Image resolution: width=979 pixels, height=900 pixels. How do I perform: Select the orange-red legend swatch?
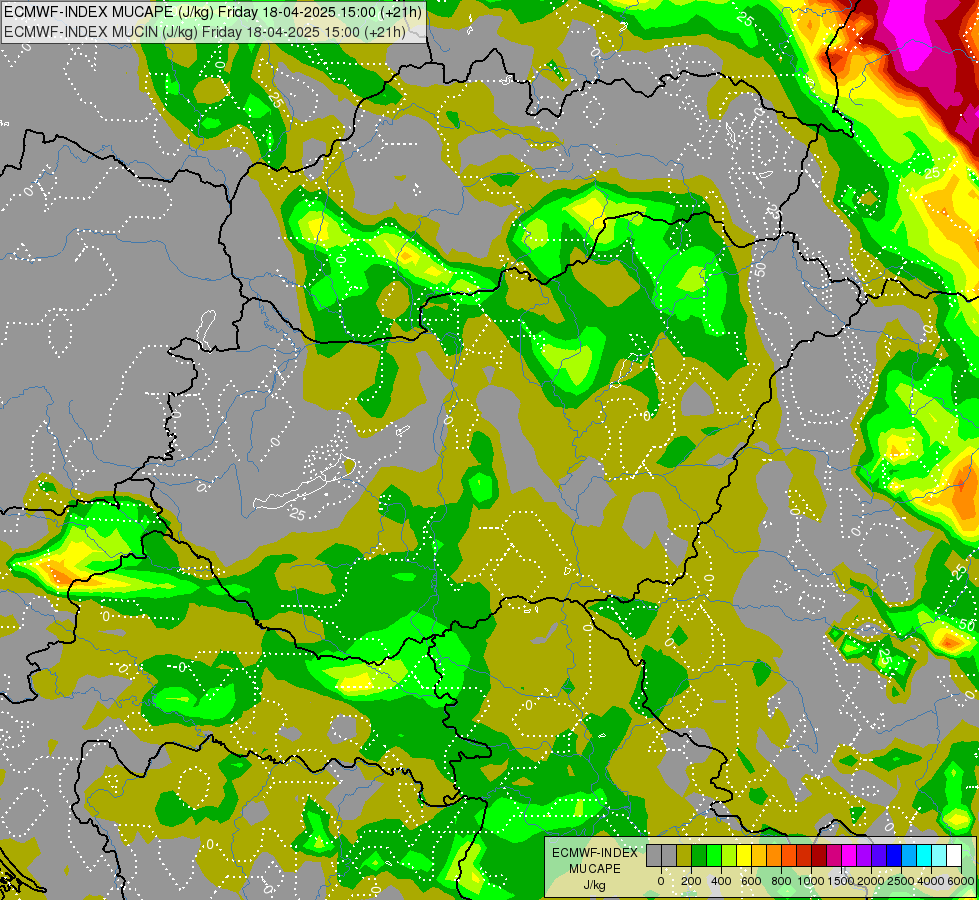click(x=789, y=856)
